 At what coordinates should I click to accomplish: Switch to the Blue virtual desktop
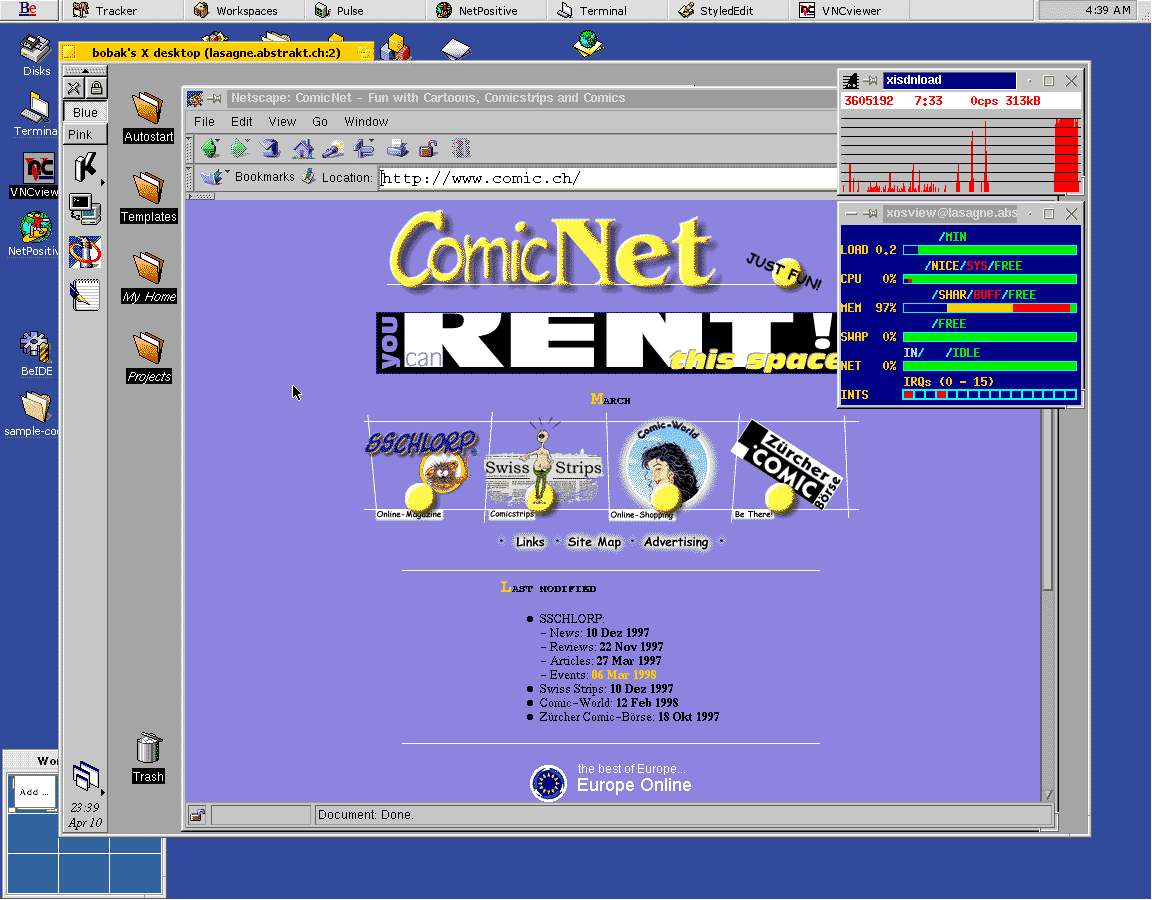85,112
